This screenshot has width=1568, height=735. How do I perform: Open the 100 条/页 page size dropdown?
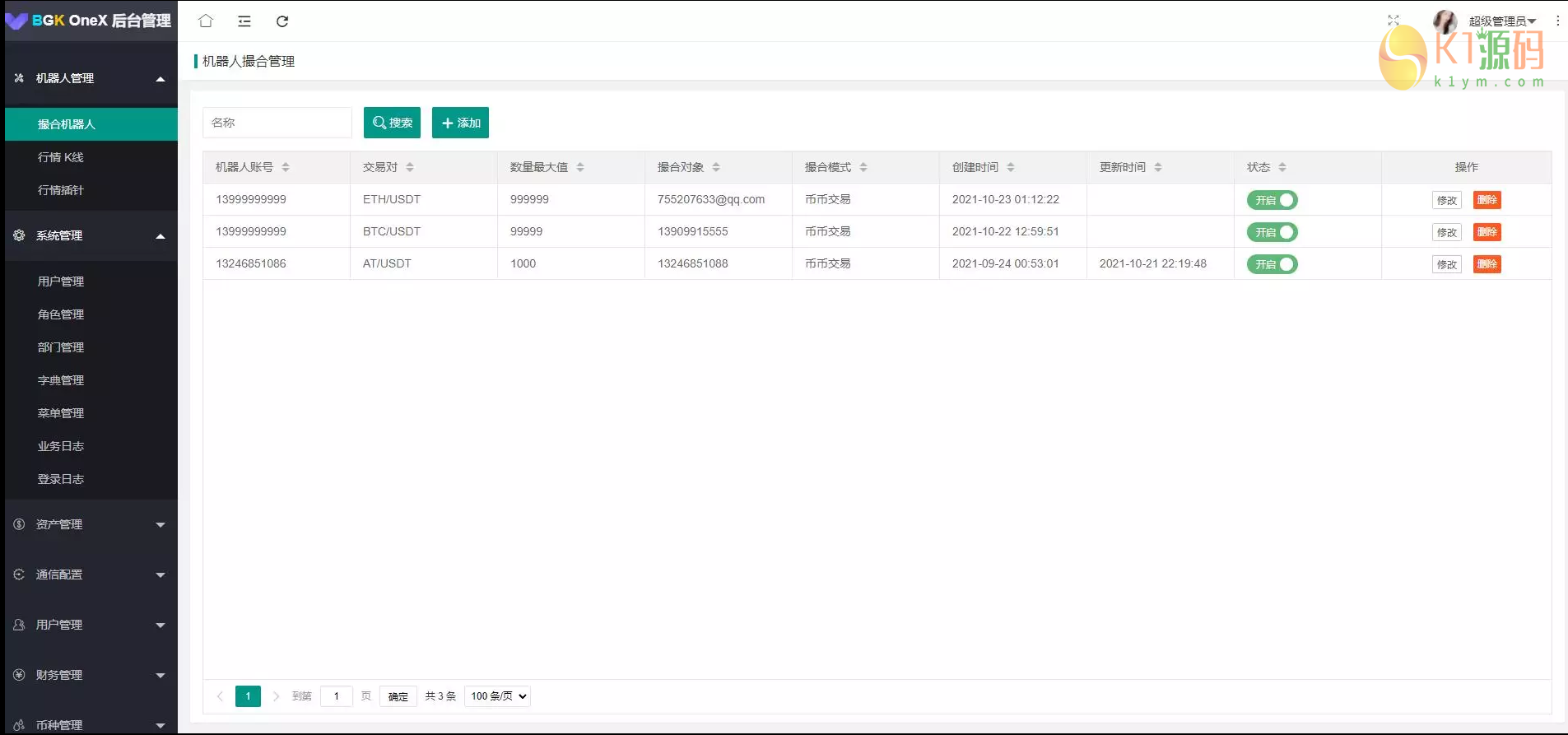(x=497, y=696)
